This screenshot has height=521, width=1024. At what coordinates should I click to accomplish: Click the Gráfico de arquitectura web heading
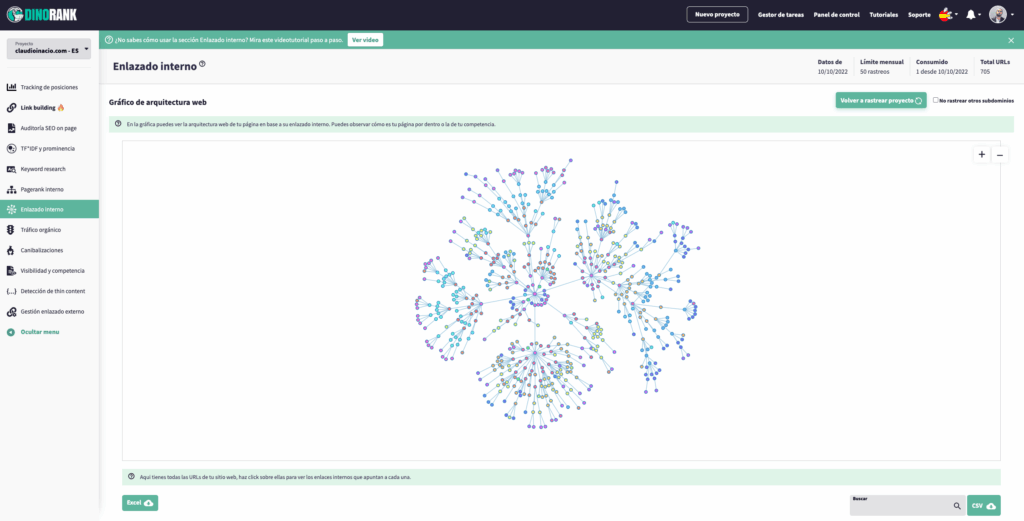pos(158,103)
